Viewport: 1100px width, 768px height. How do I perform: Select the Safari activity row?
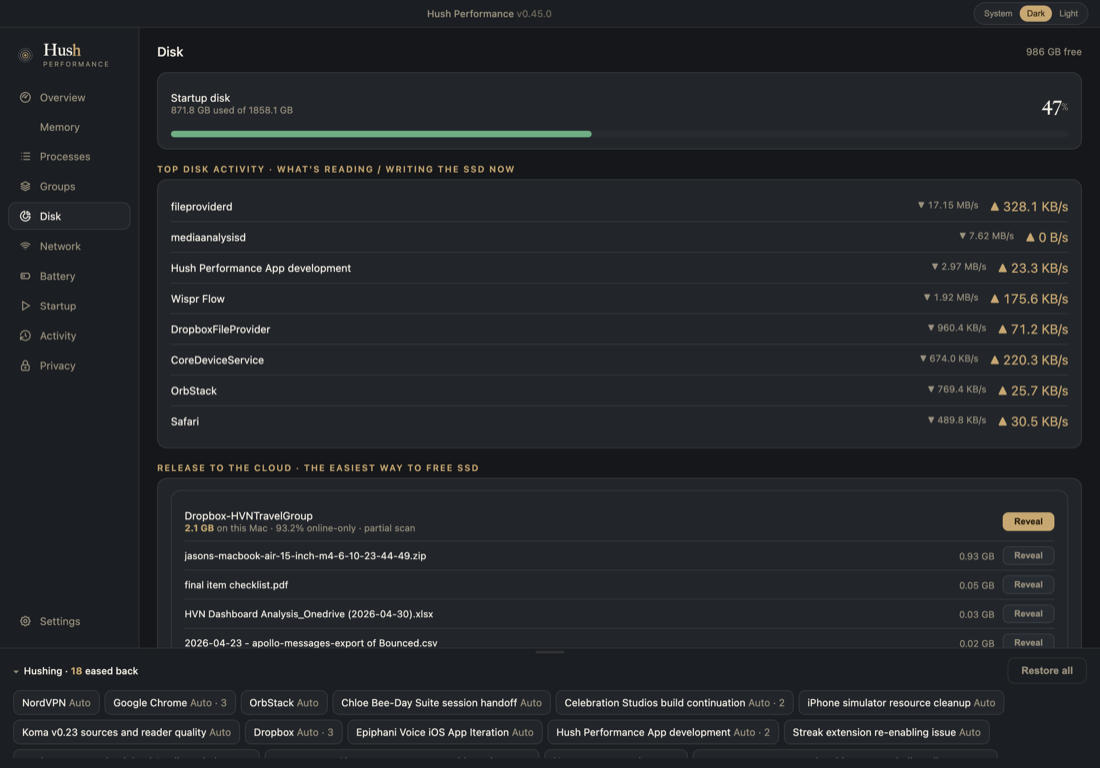coord(619,422)
